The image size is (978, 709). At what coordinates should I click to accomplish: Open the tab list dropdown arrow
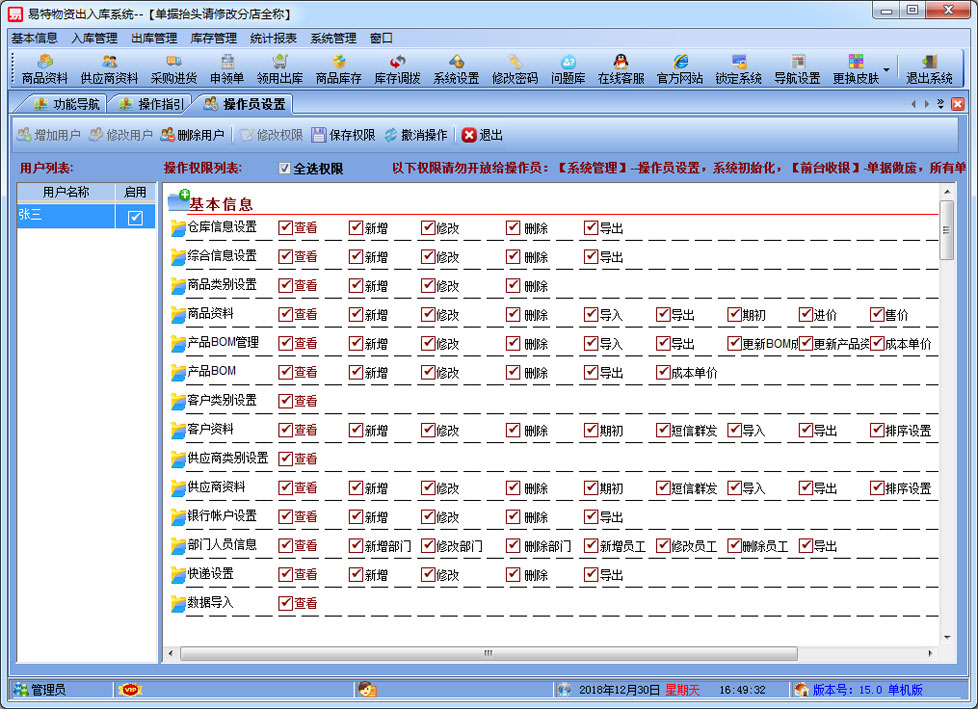(x=941, y=104)
